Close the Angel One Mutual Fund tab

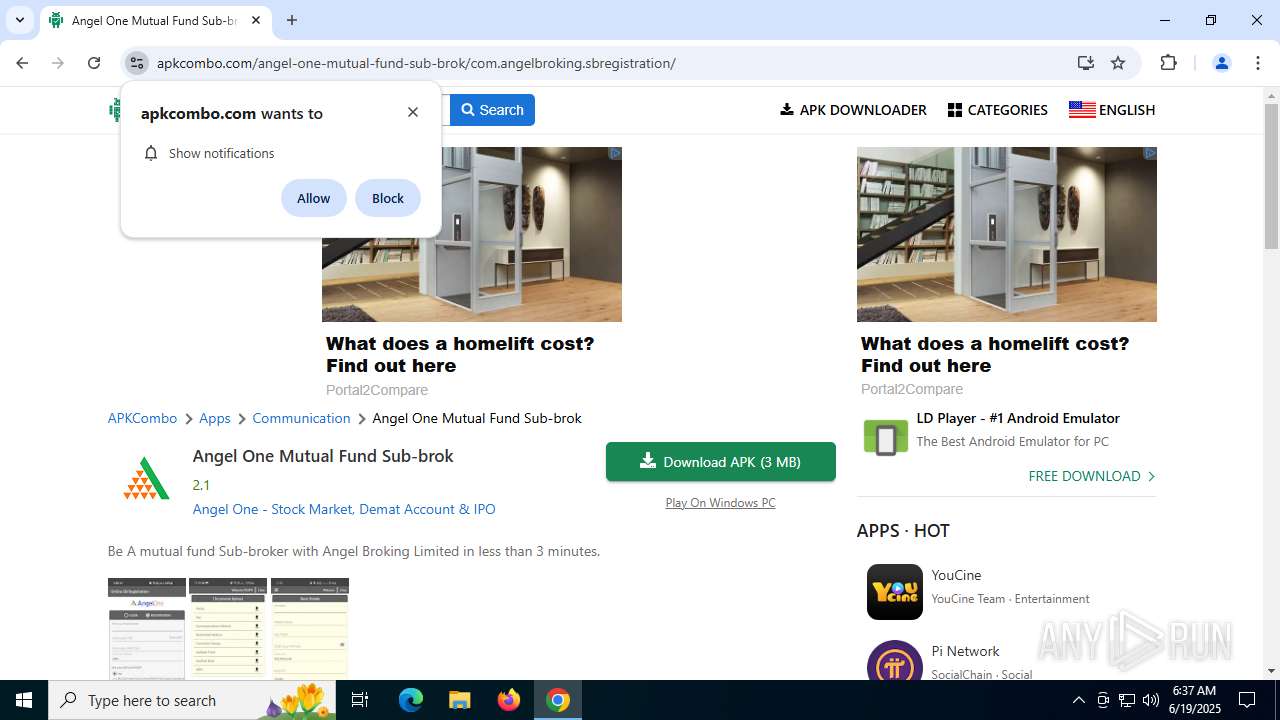pyautogui.click(x=256, y=20)
